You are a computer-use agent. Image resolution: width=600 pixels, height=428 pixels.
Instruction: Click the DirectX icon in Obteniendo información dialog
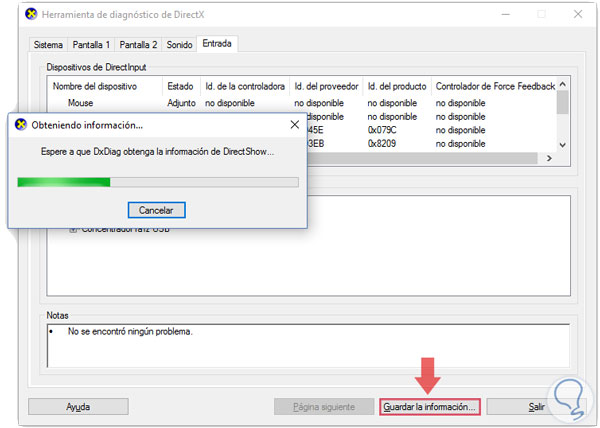(x=21, y=125)
